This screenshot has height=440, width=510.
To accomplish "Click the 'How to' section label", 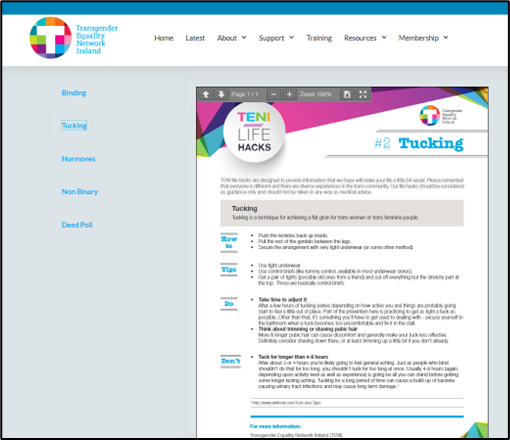I will click(229, 242).
